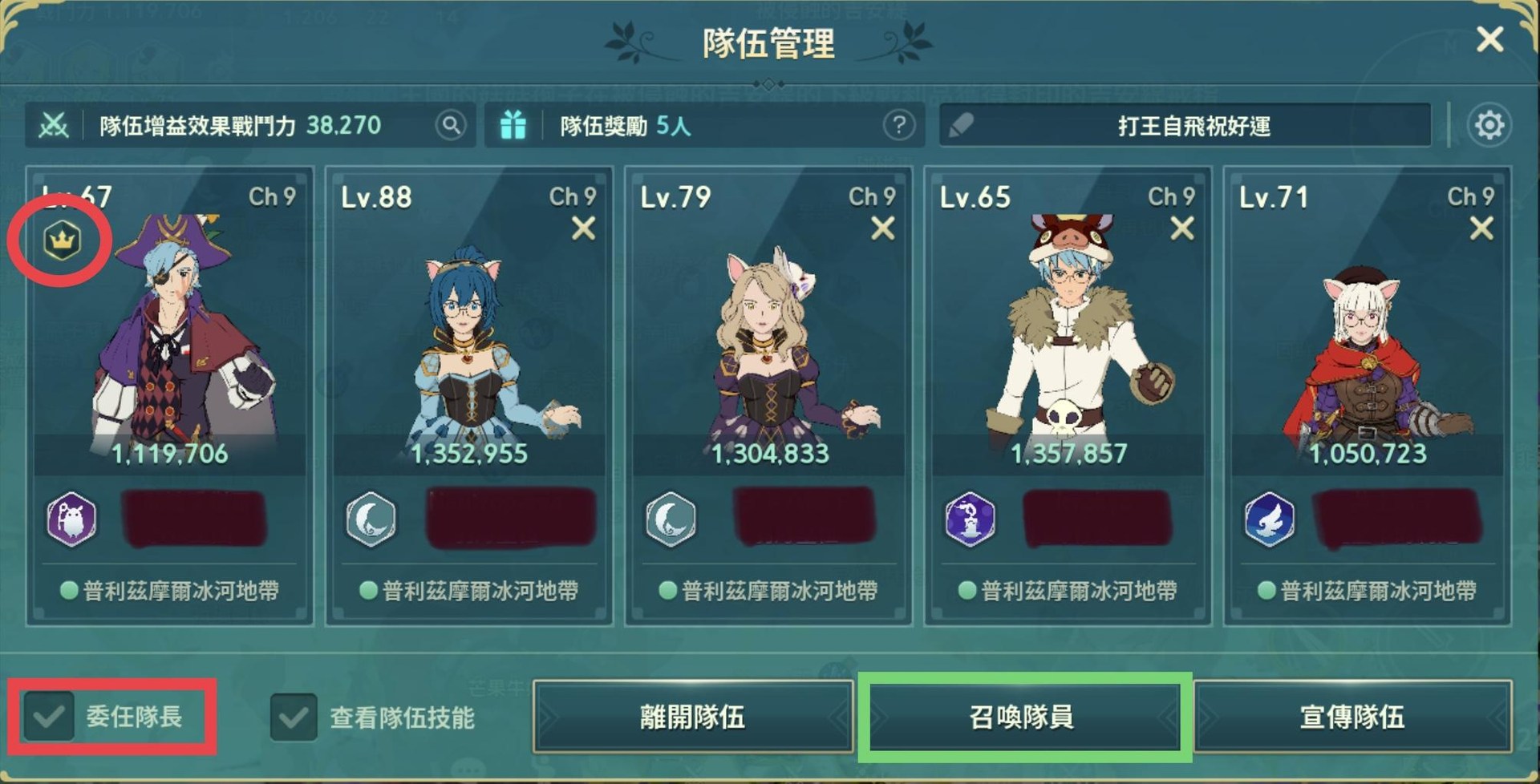Screen dimensions: 1540x784
Task: Close the 隊伍管理 window
Action: pyautogui.click(x=1489, y=38)
